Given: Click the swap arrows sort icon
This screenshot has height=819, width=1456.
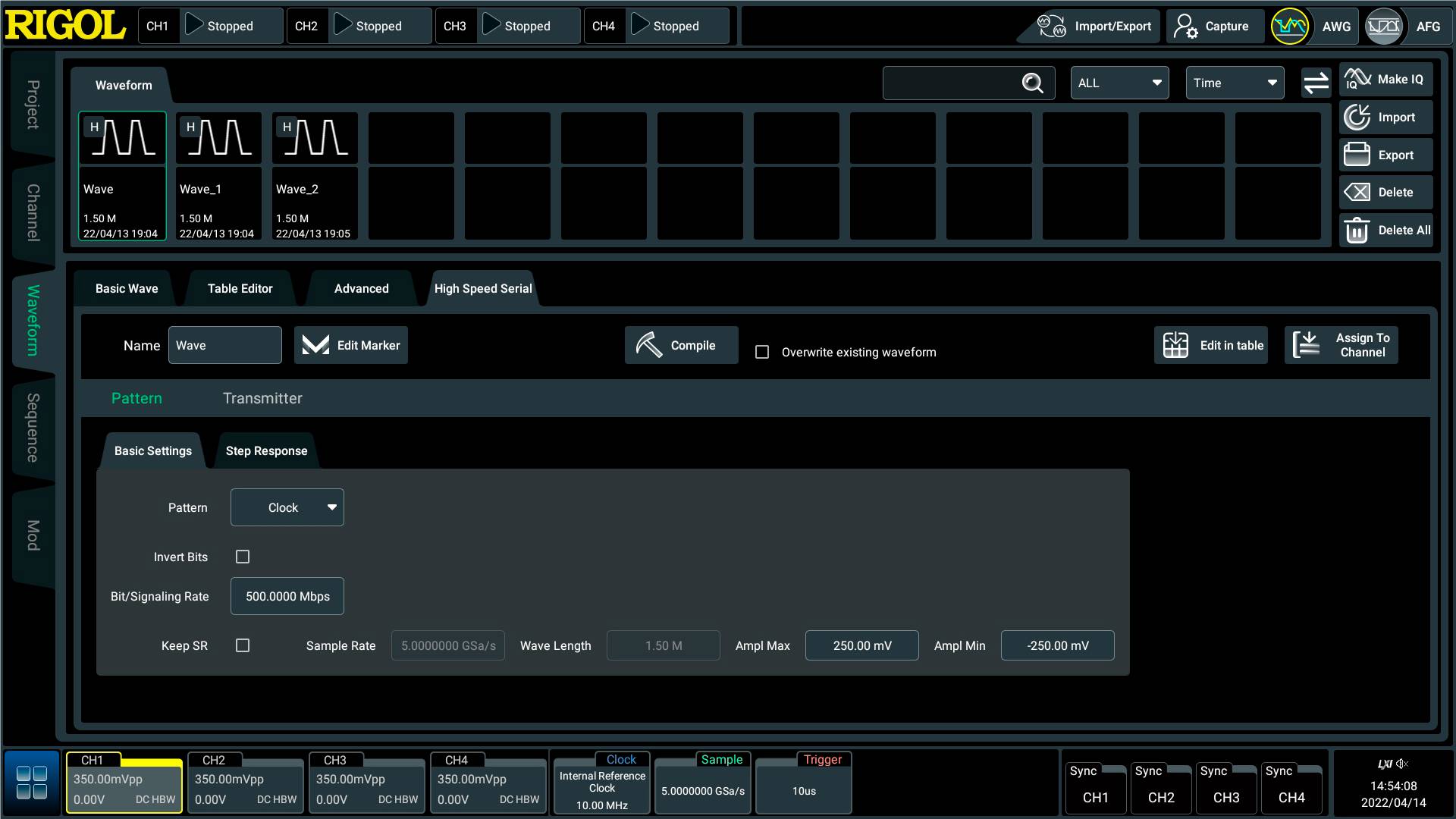Looking at the screenshot, I should 1316,83.
